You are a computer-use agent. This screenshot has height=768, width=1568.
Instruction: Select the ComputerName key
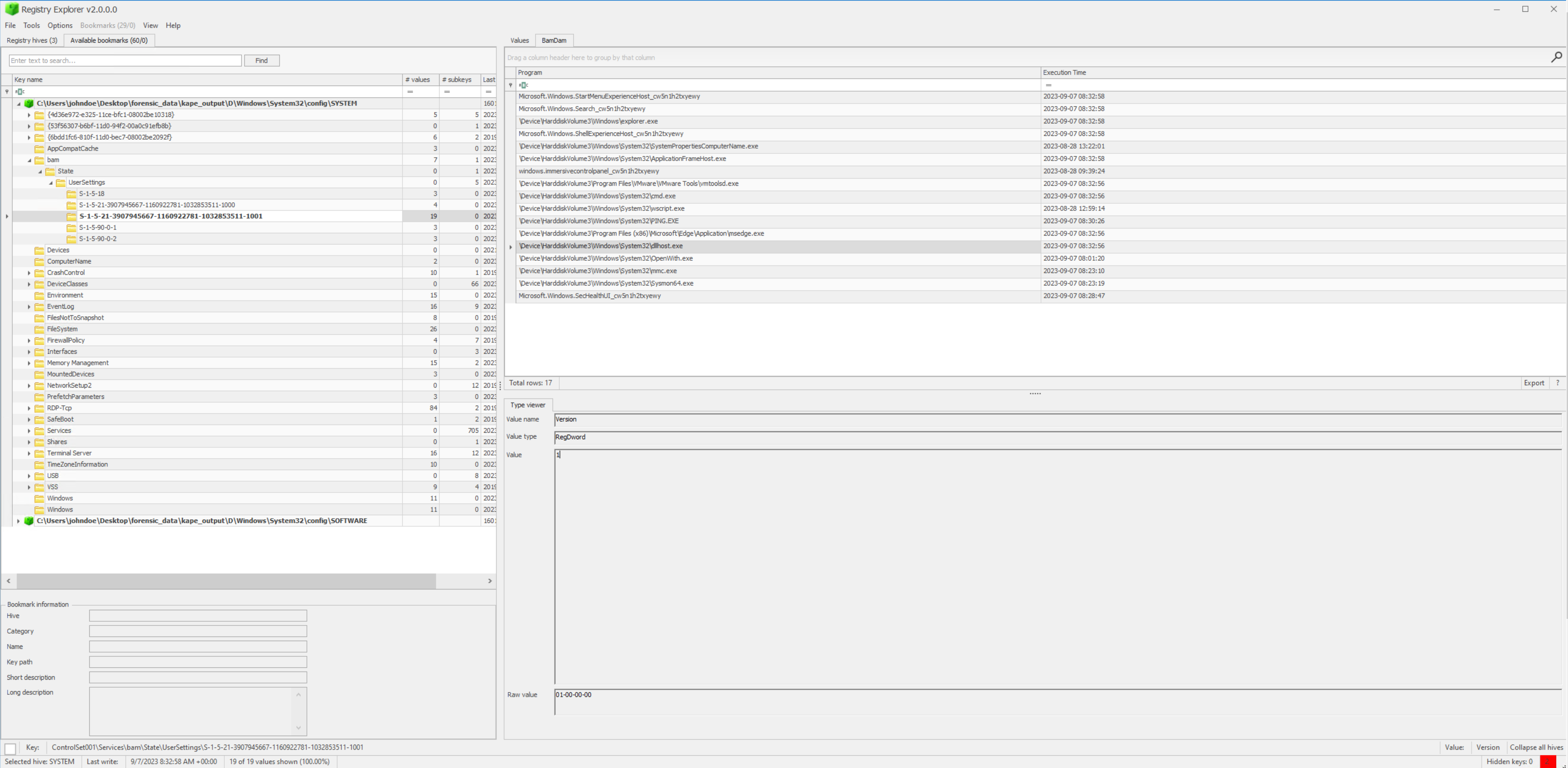pos(69,262)
